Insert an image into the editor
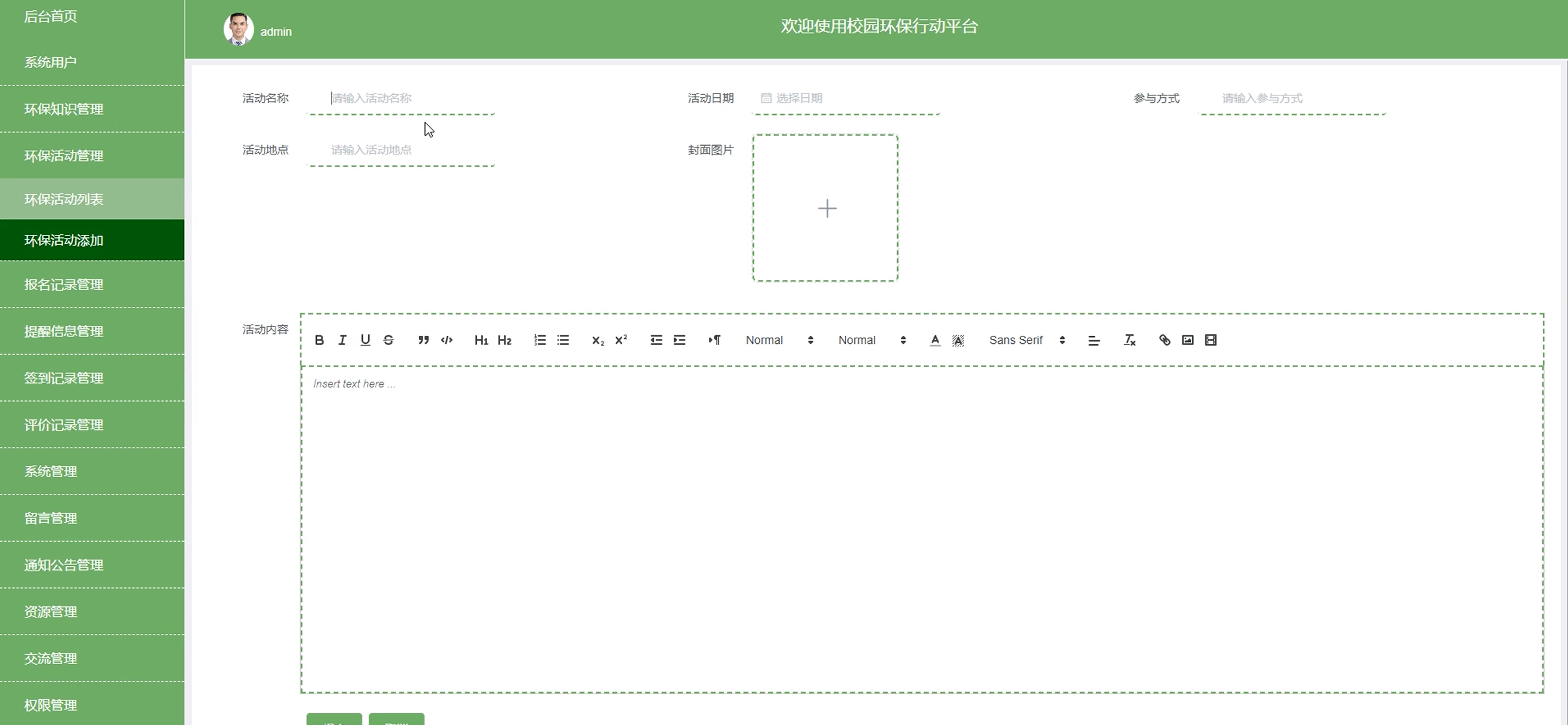The width and height of the screenshot is (1568, 725). [1187, 340]
